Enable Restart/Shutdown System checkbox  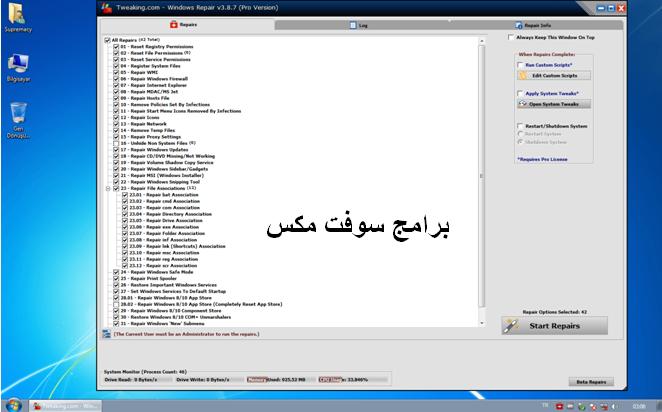(520, 126)
